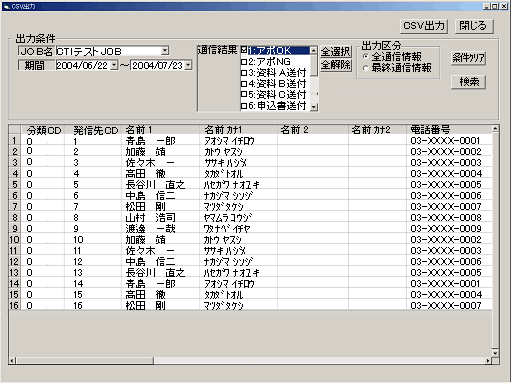Viewport: 511px width, 383px height.
Task: Check the 5:資料C送付 checkbox
Action: 244,95
